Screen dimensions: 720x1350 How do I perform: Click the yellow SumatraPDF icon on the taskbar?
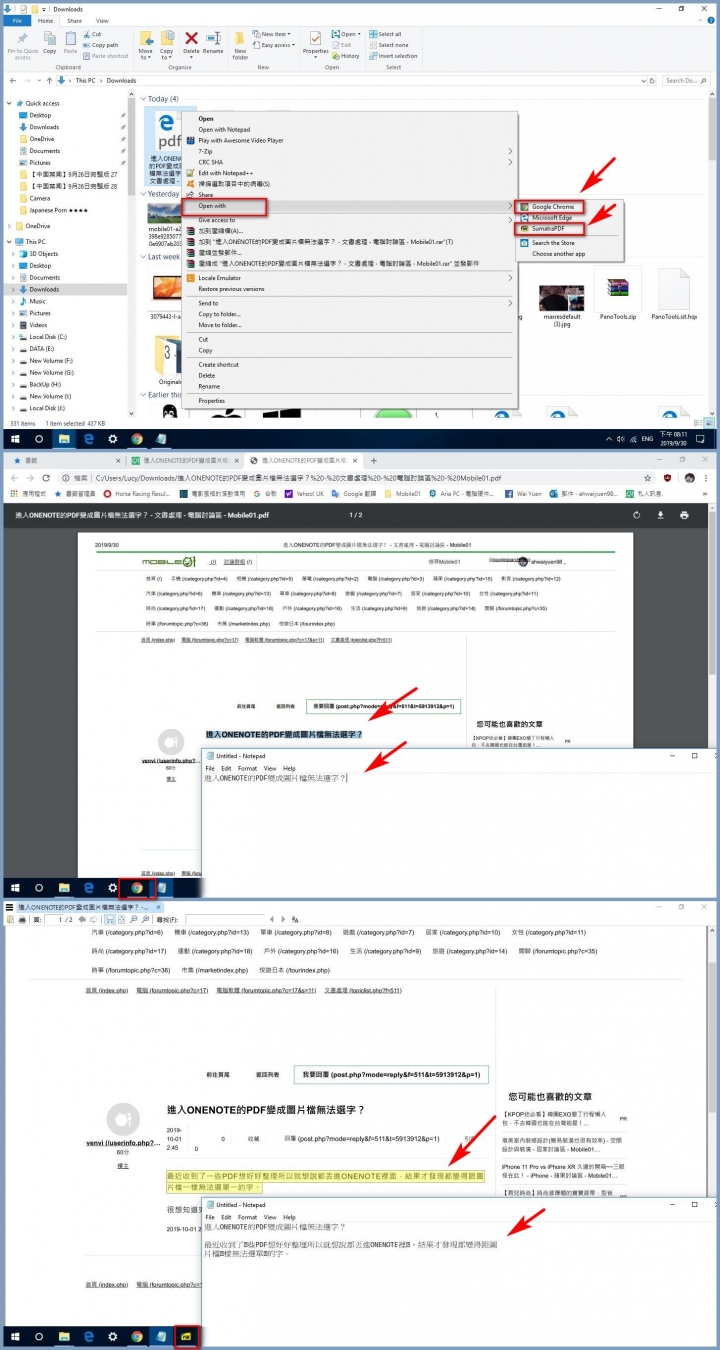(185, 1335)
